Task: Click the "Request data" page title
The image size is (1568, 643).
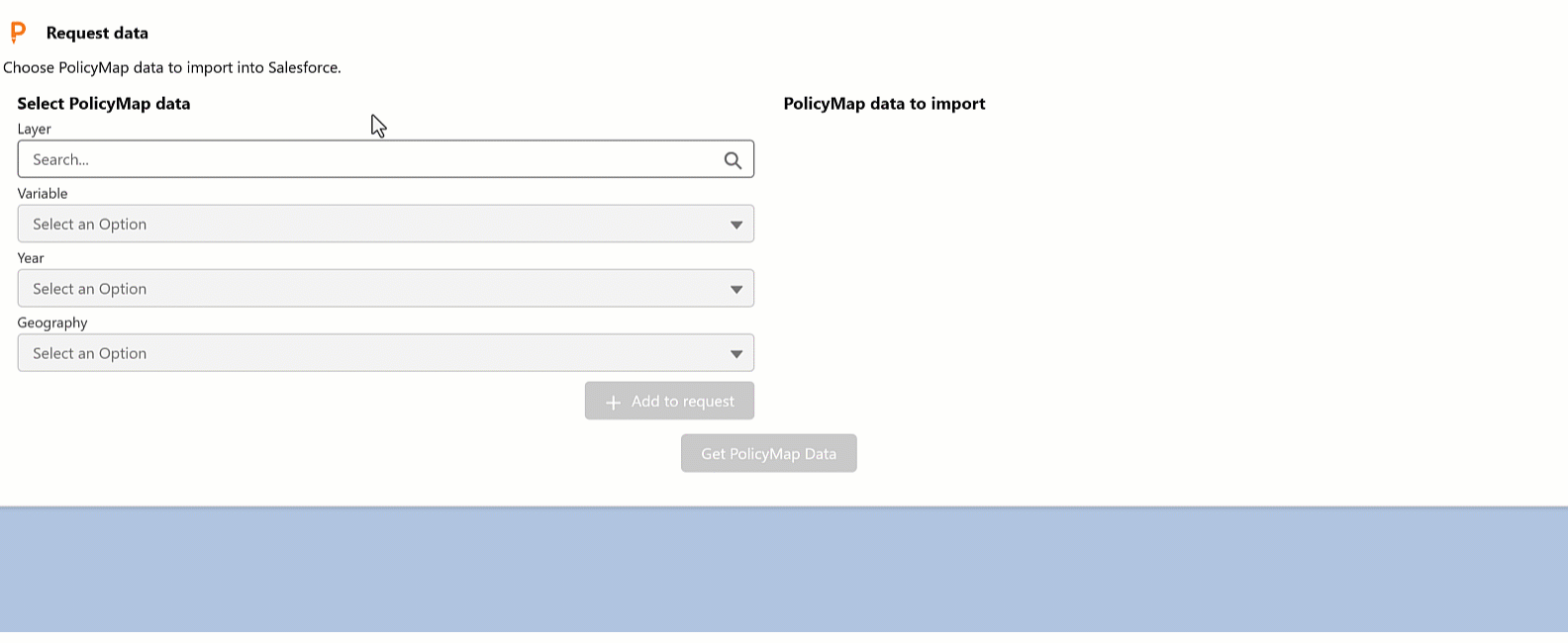Action: click(x=97, y=33)
